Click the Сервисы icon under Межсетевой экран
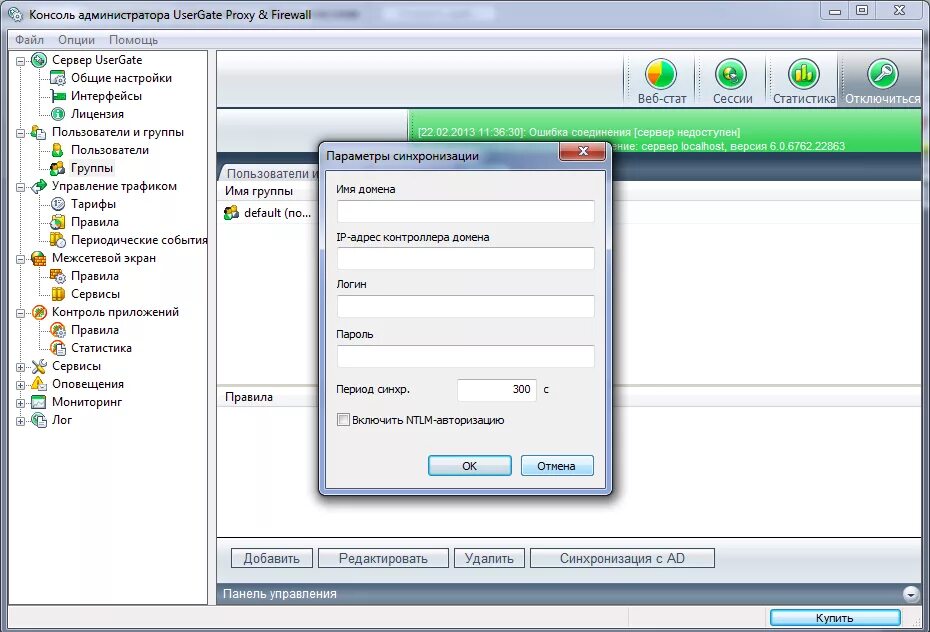The width and height of the screenshot is (930, 632). (58, 294)
